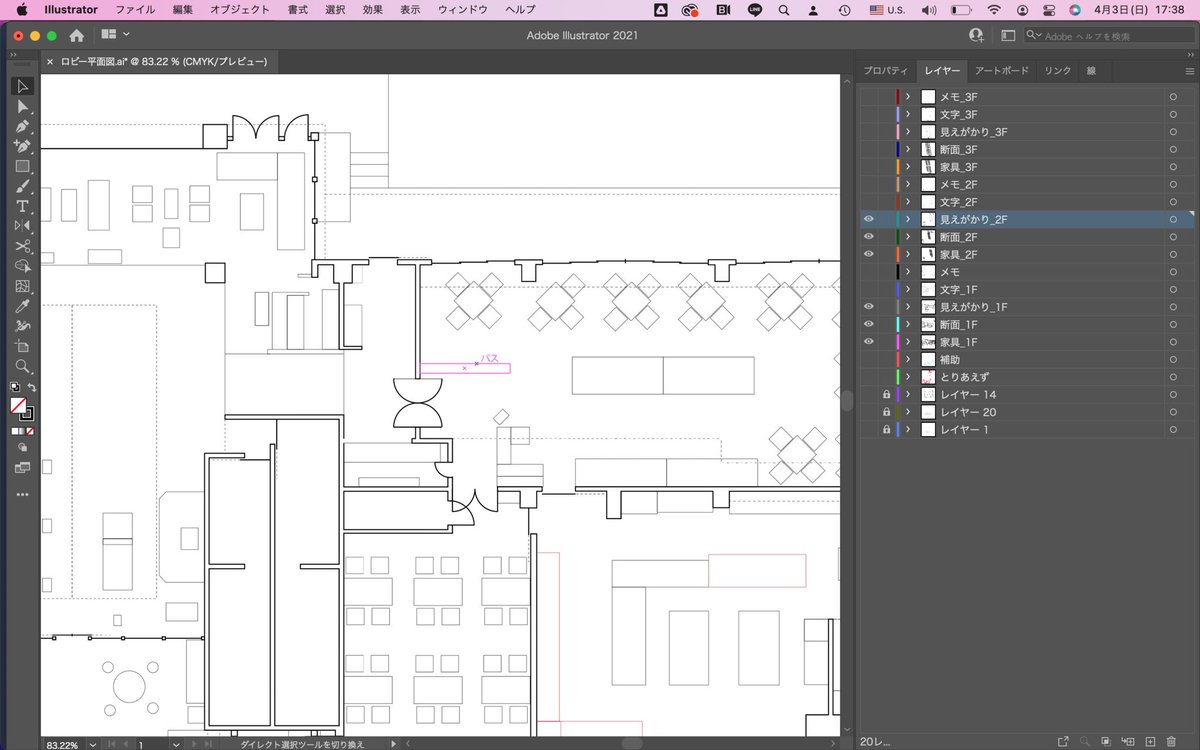Expand the とりあえず layer
This screenshot has height=750, width=1200.
coord(908,377)
